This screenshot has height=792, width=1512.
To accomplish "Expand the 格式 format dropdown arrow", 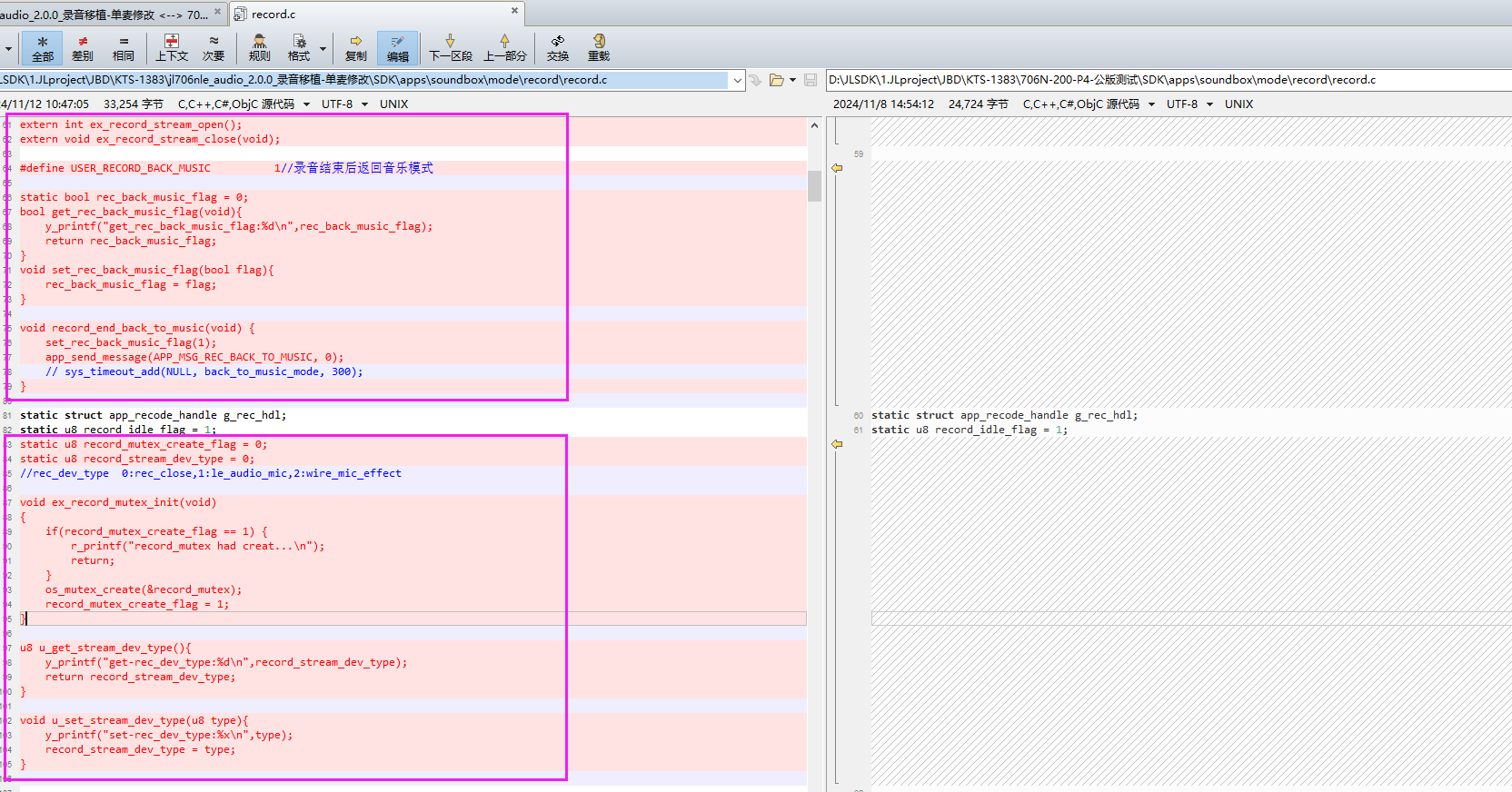I will [323, 48].
